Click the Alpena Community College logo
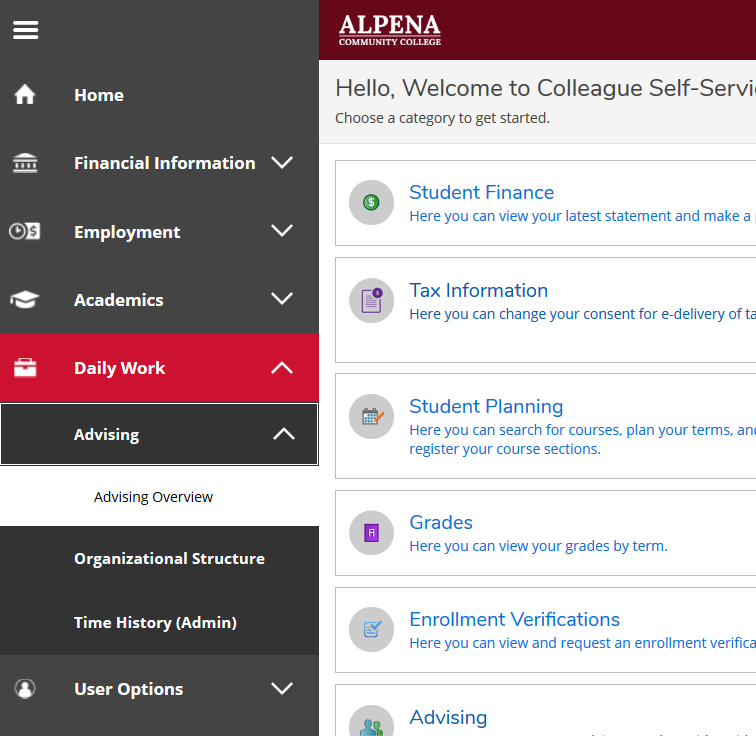Screen dimensions: 756x736 [x=390, y=30]
